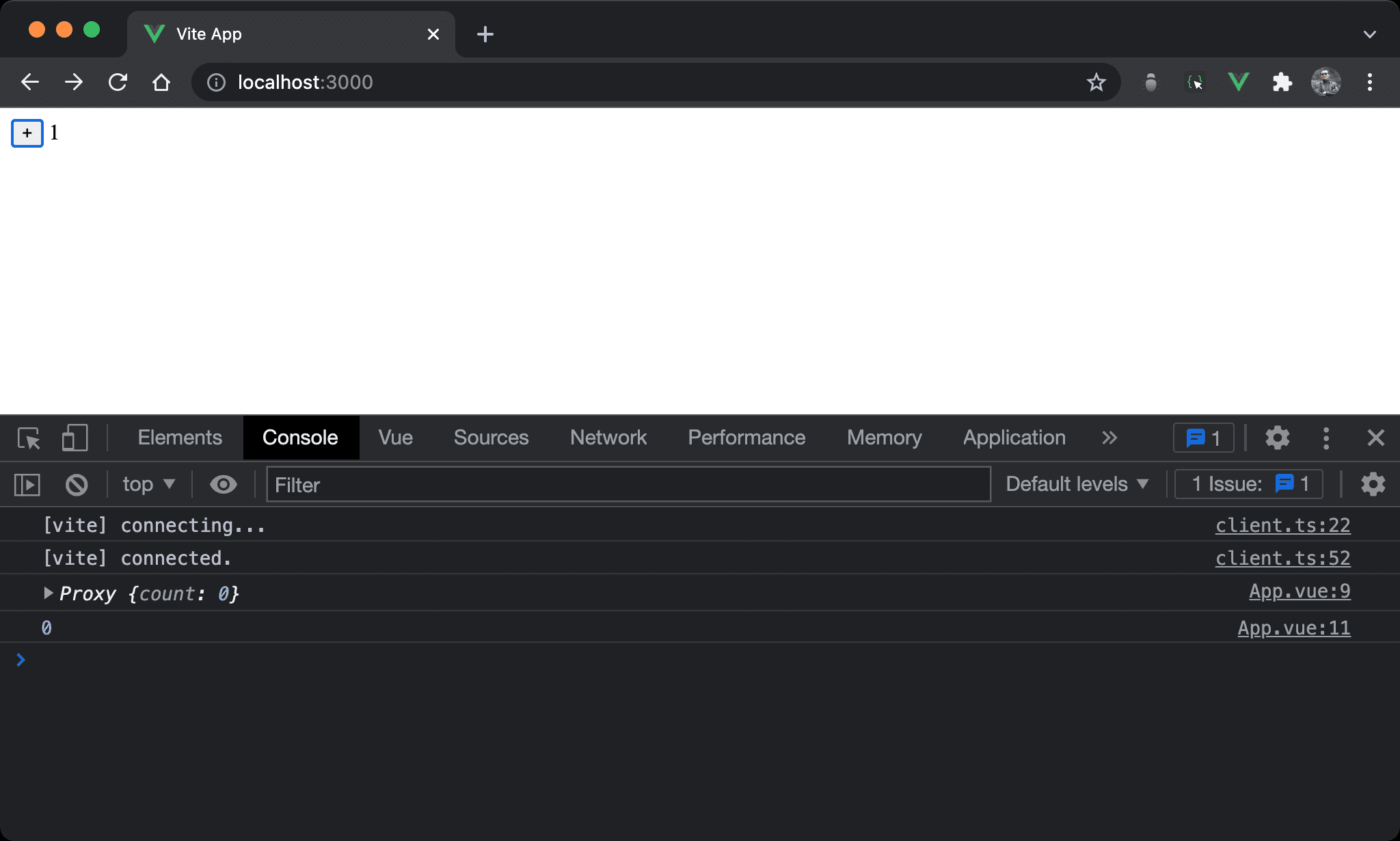Click the close devtools panel icon
Viewport: 1400px width, 841px height.
[x=1376, y=437]
